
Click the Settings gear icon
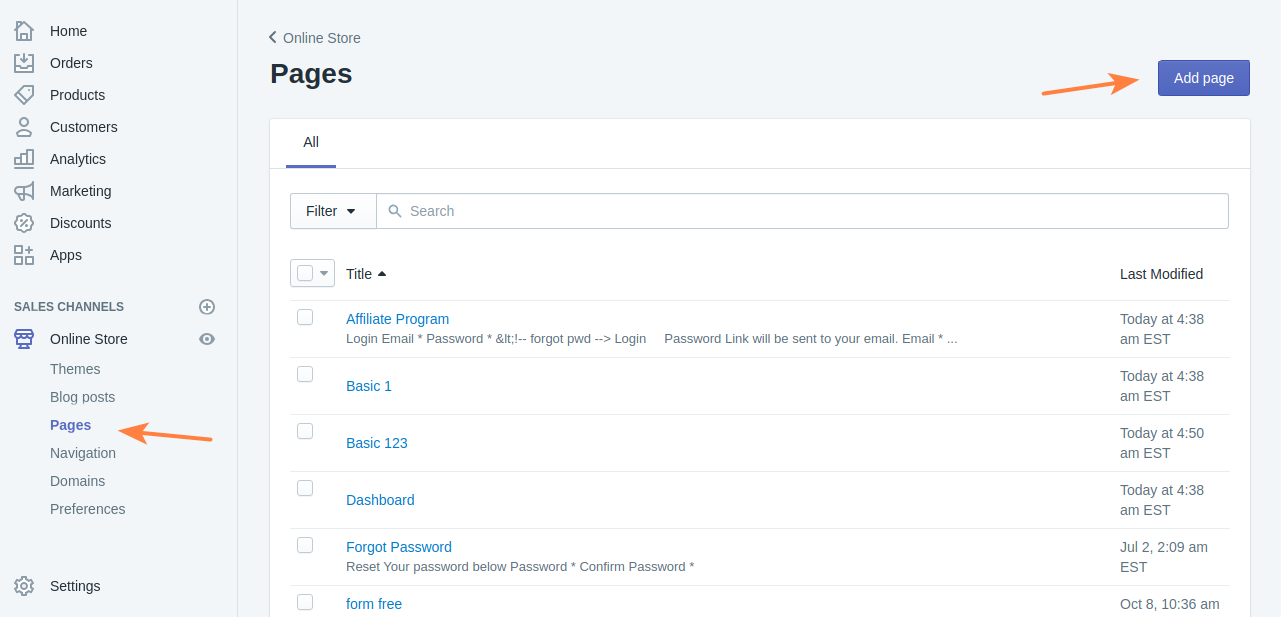23,585
